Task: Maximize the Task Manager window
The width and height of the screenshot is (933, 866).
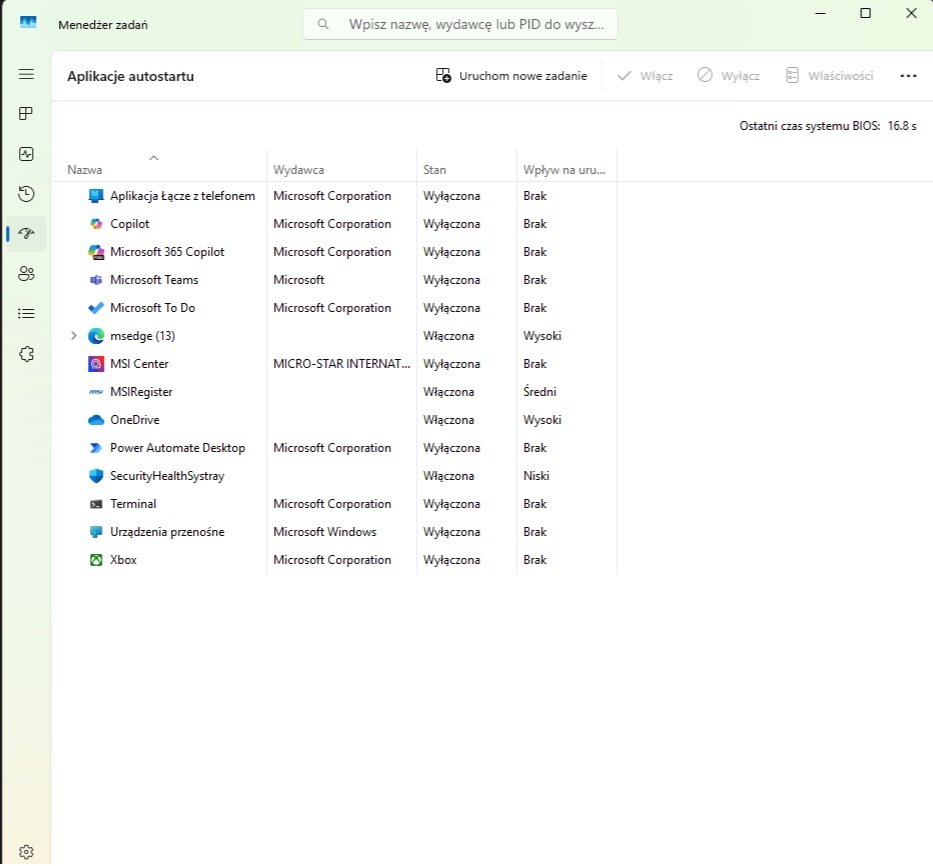Action: click(866, 12)
